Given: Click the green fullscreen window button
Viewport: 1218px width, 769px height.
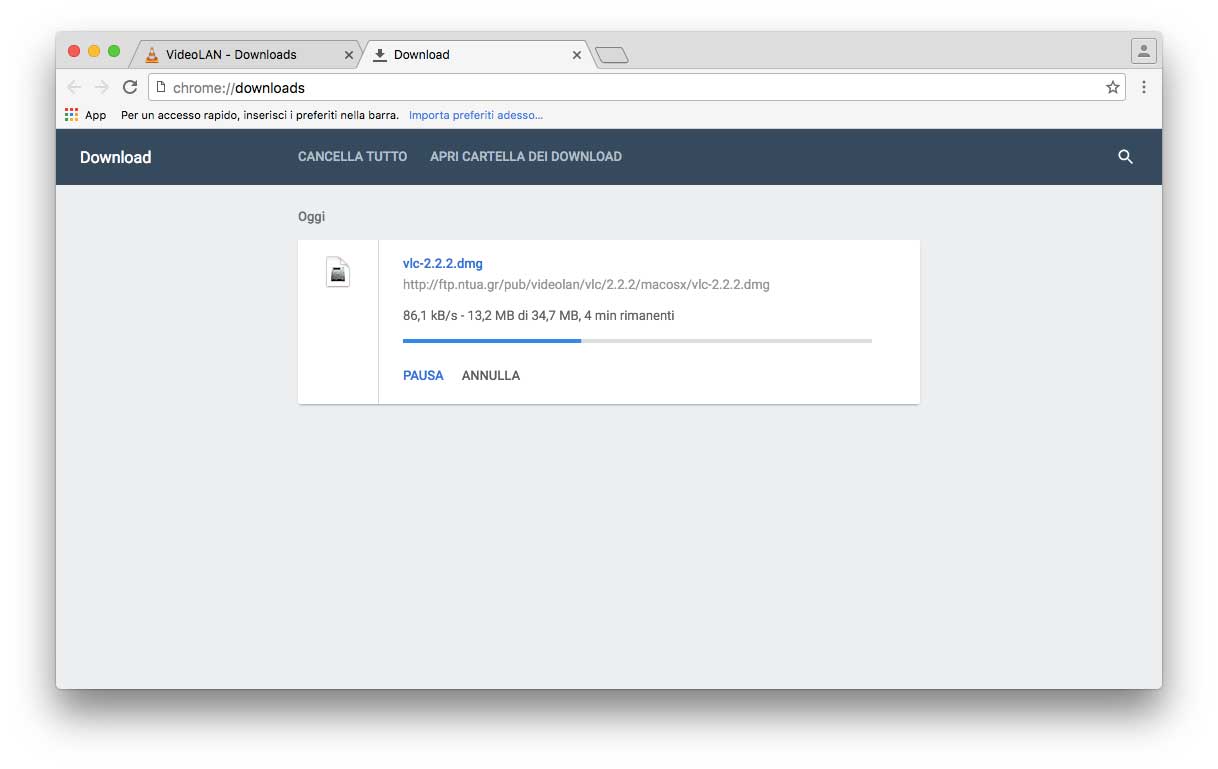Looking at the screenshot, I should [114, 51].
